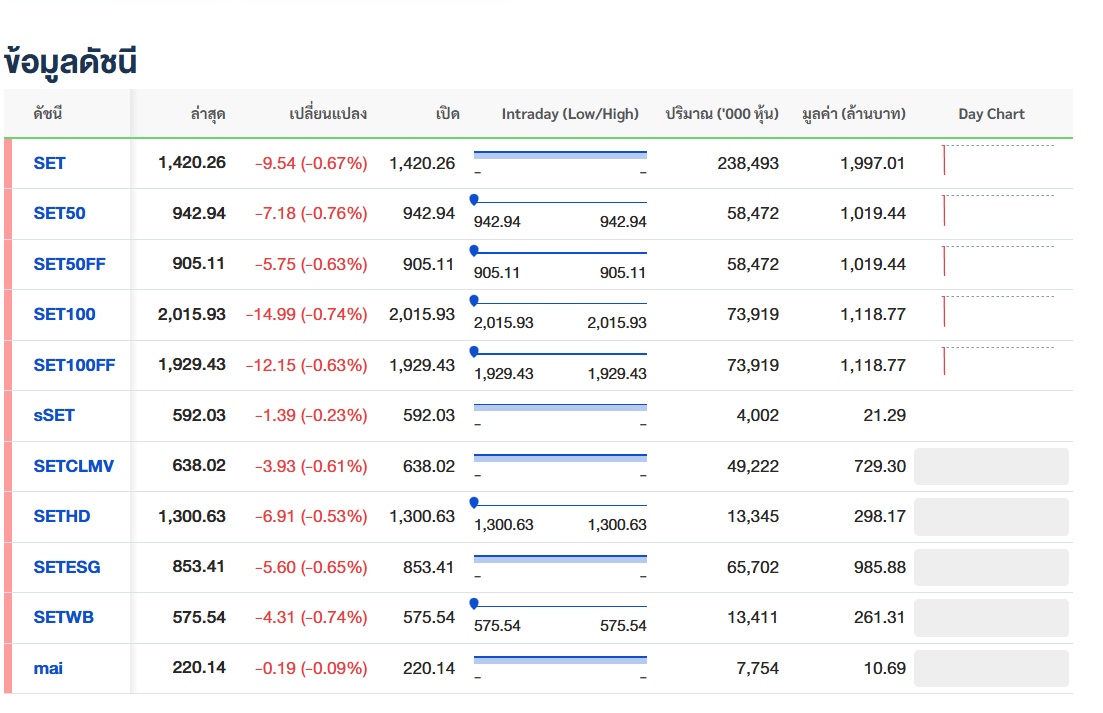Click the SET50 intraday low/high range bar
This screenshot has height=713, width=1103.
tap(560, 202)
